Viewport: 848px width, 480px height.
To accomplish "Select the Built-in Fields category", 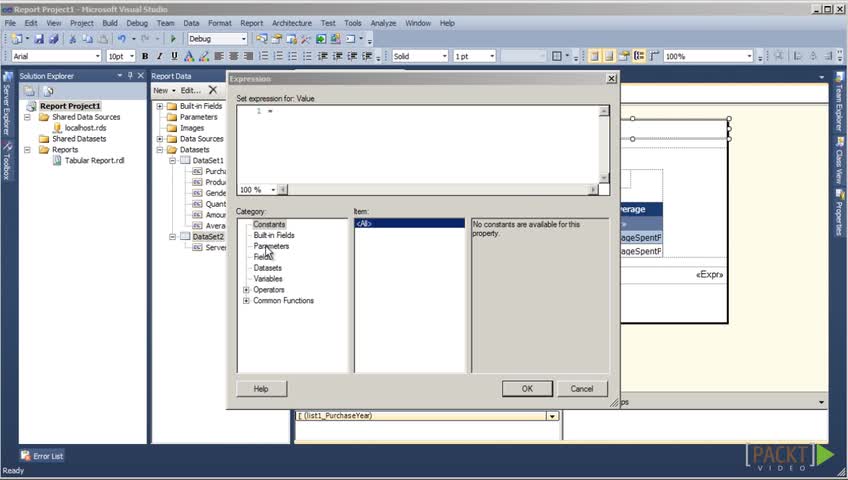I will (274, 235).
